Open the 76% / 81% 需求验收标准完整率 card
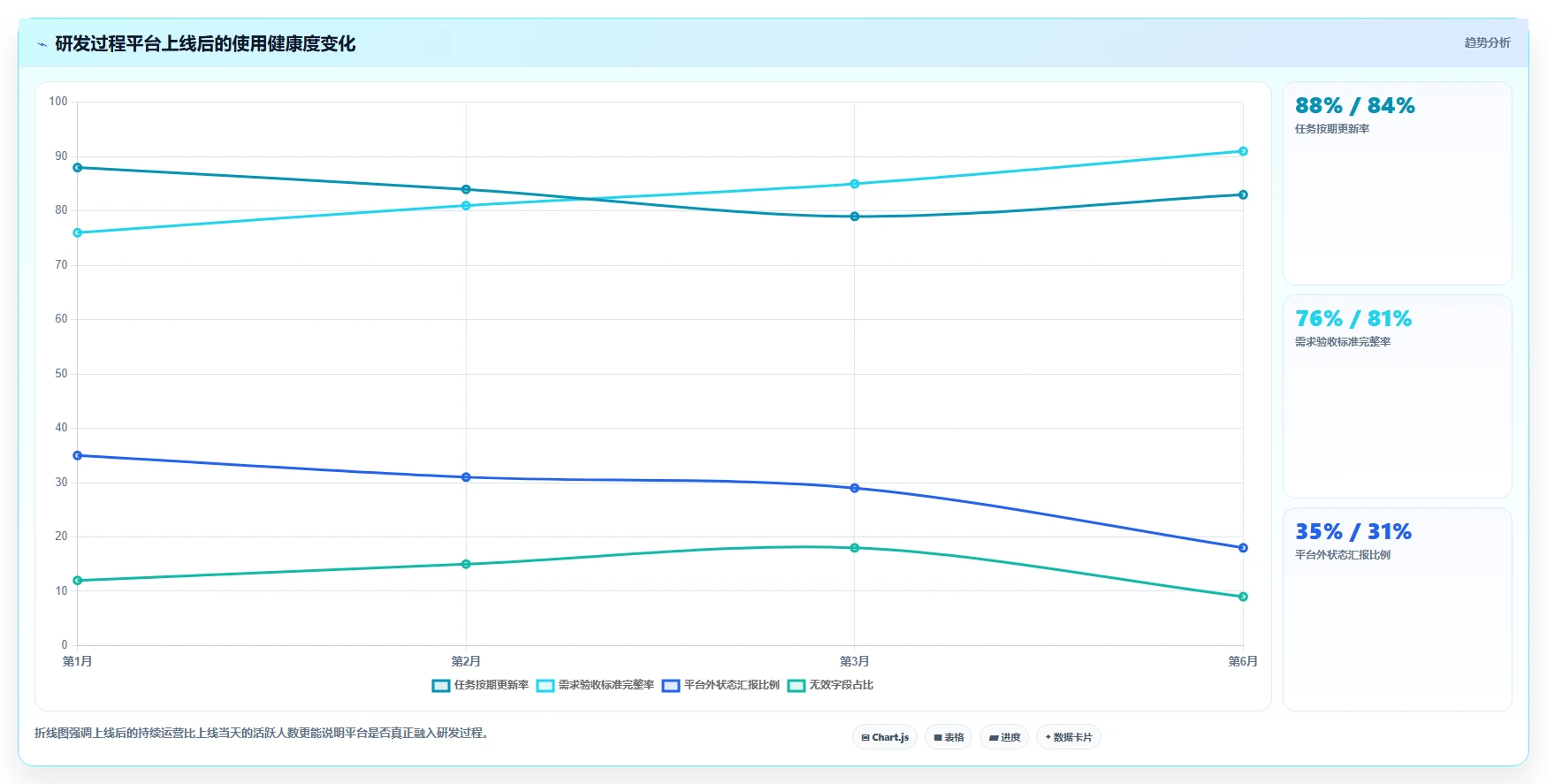The width and height of the screenshot is (1547, 784). 1397,396
